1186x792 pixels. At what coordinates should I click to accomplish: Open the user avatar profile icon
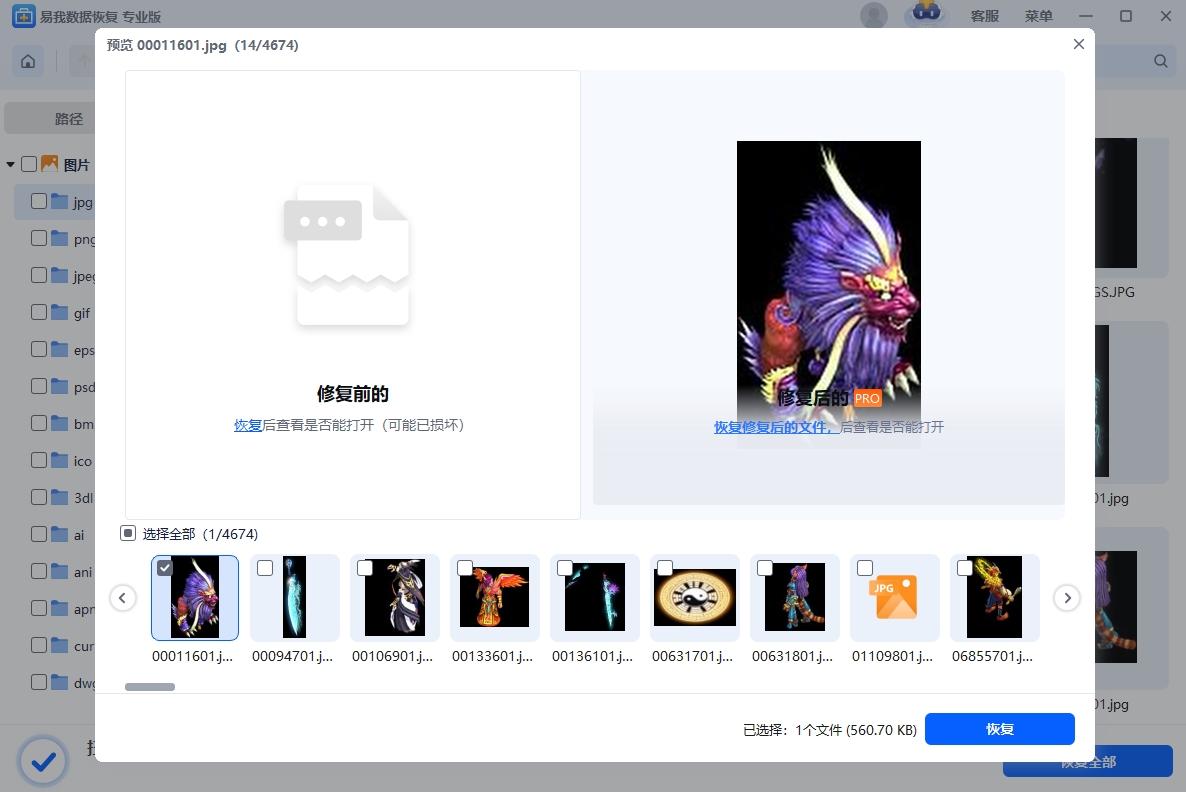pyautogui.click(x=874, y=16)
